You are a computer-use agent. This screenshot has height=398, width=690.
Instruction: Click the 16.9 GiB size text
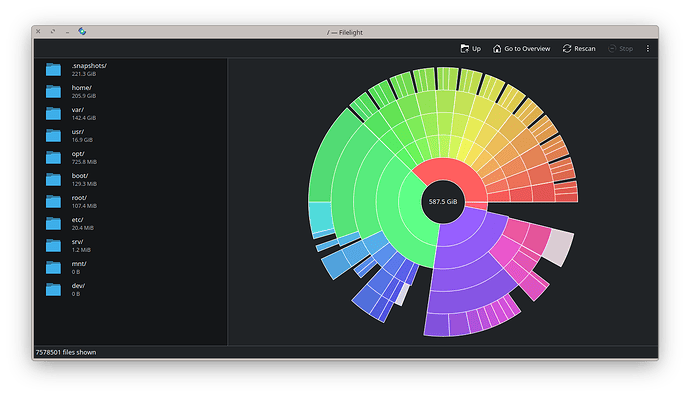click(x=82, y=140)
